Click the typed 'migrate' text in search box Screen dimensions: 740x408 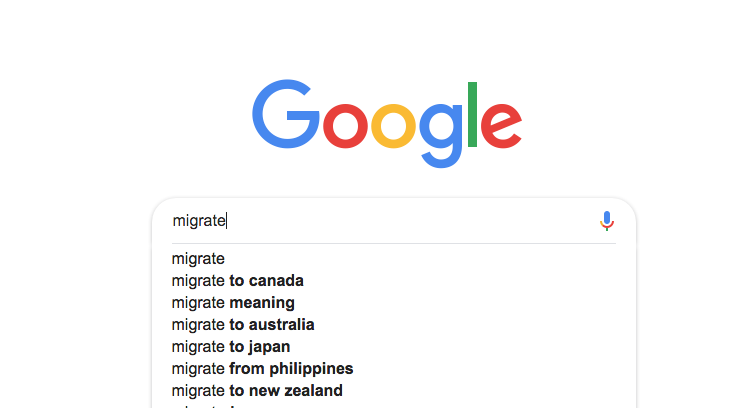pyautogui.click(x=199, y=221)
